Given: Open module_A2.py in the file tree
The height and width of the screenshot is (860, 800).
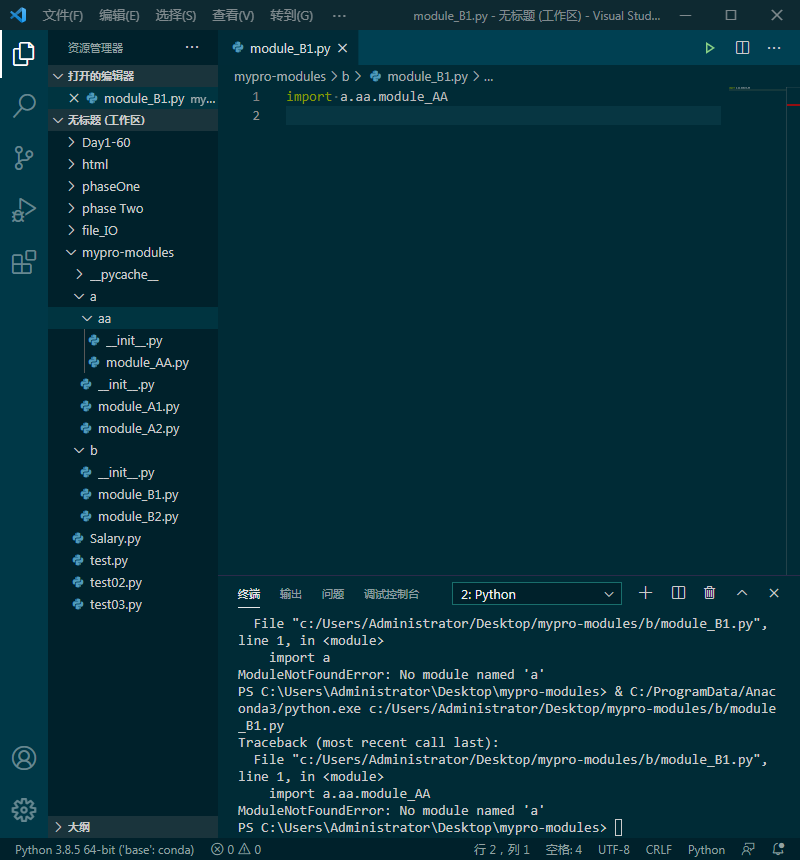Looking at the screenshot, I should point(133,428).
